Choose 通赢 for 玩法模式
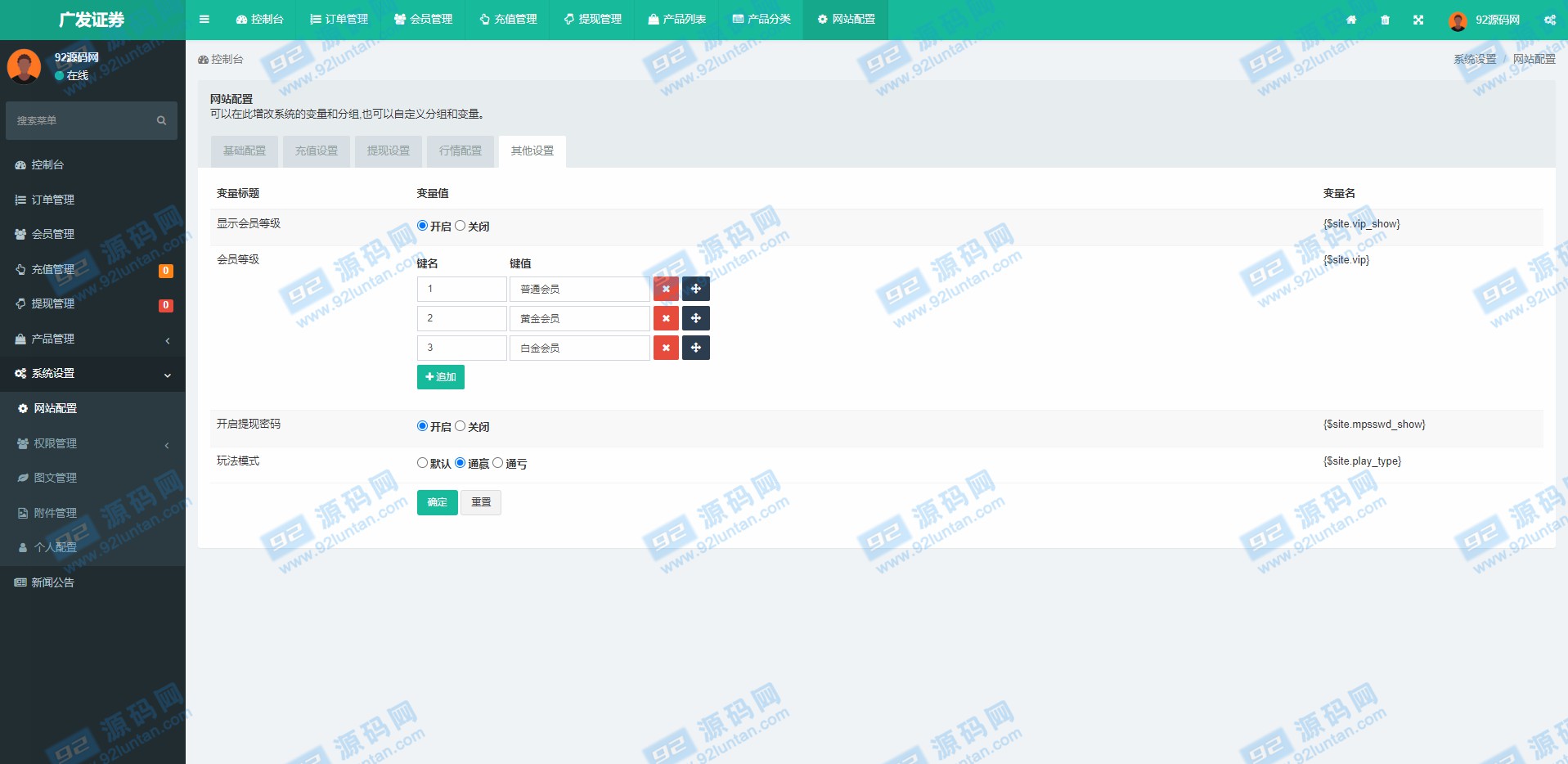The image size is (1568, 764). tap(460, 463)
